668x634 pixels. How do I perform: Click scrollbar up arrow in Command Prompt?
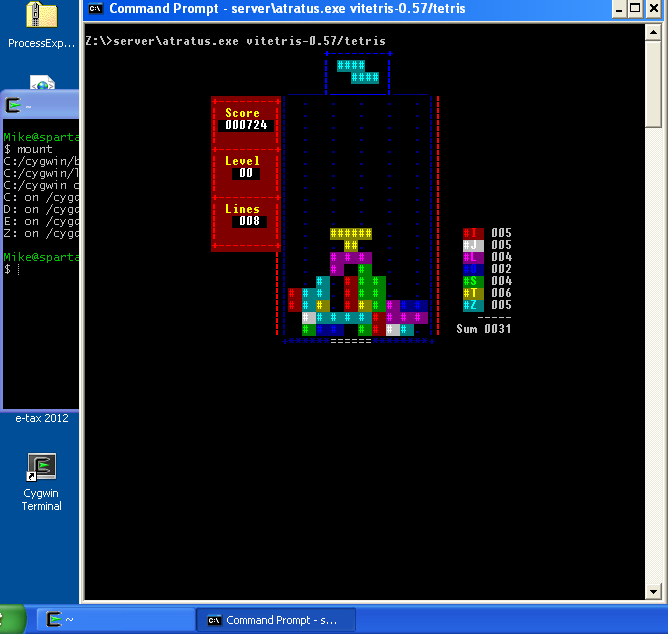coord(653,32)
